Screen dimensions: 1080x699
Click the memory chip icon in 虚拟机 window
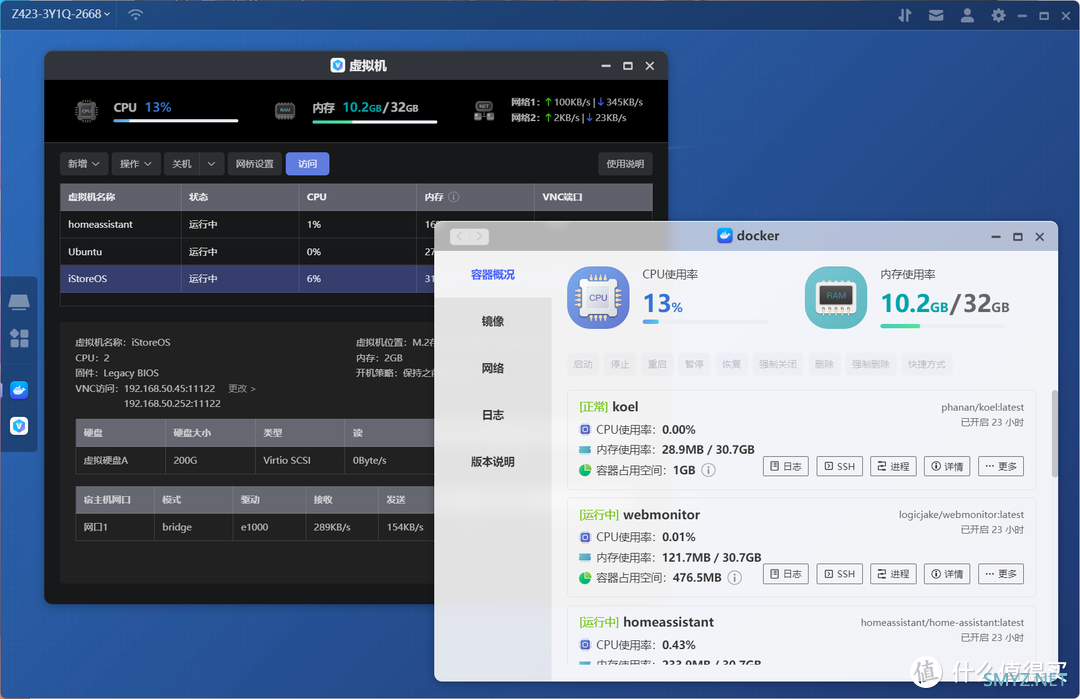click(285, 110)
